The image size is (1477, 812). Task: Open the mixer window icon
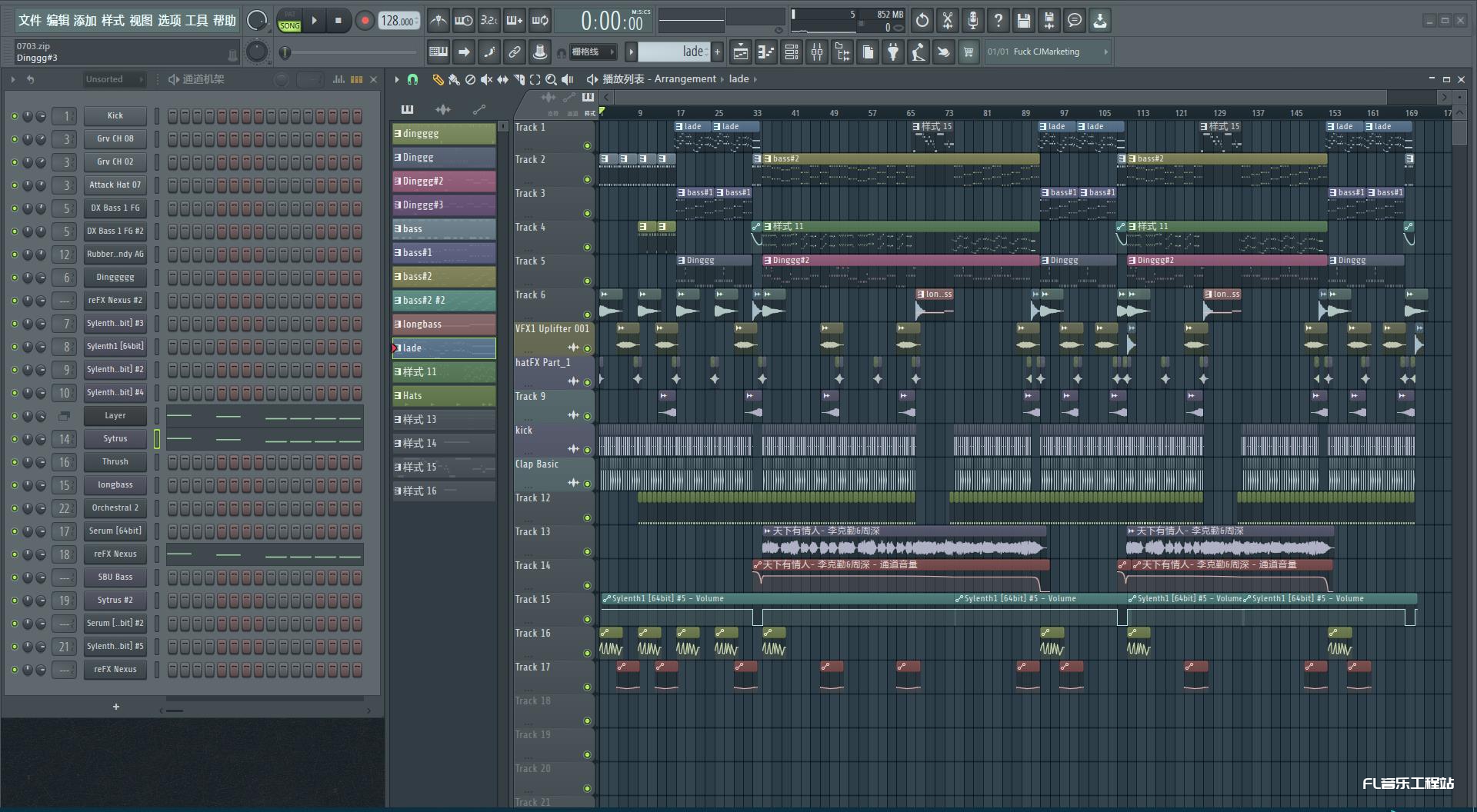pyautogui.click(x=817, y=52)
